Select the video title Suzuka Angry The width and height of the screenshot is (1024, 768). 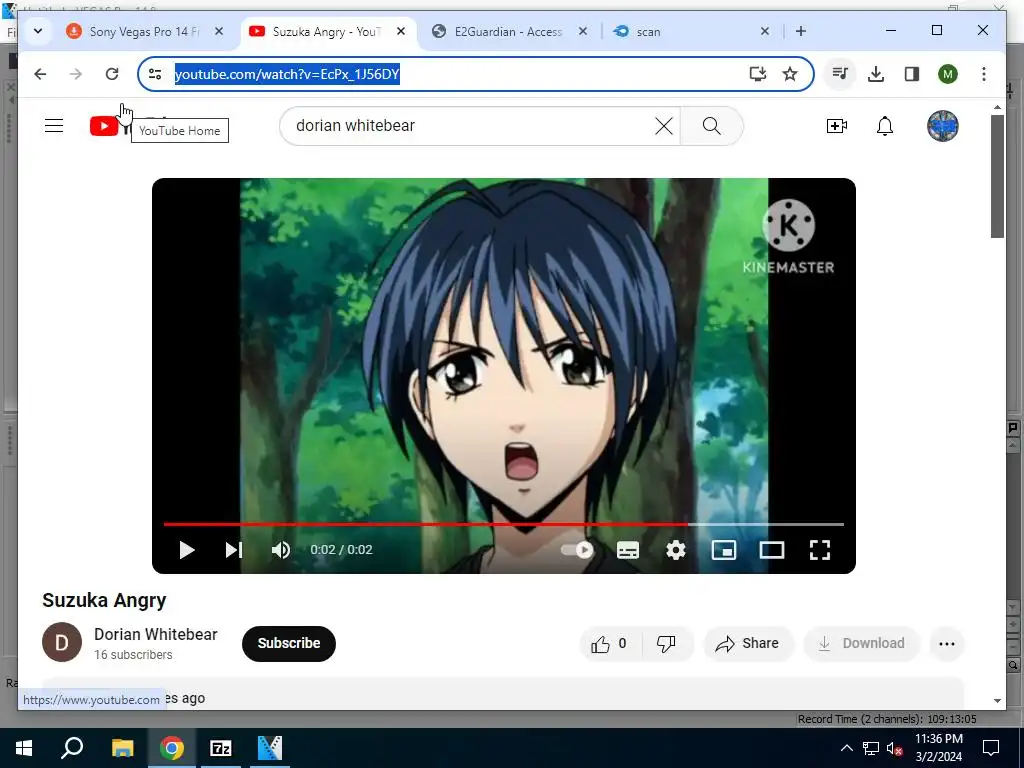pyautogui.click(x=104, y=600)
